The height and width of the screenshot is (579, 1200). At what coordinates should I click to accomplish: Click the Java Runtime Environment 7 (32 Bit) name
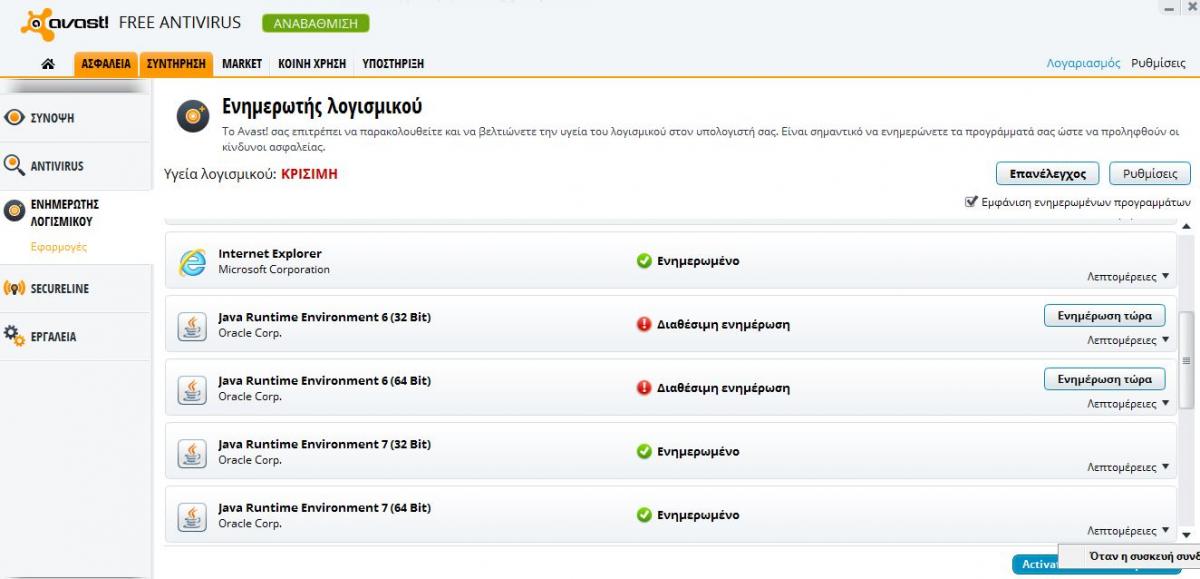coord(325,445)
